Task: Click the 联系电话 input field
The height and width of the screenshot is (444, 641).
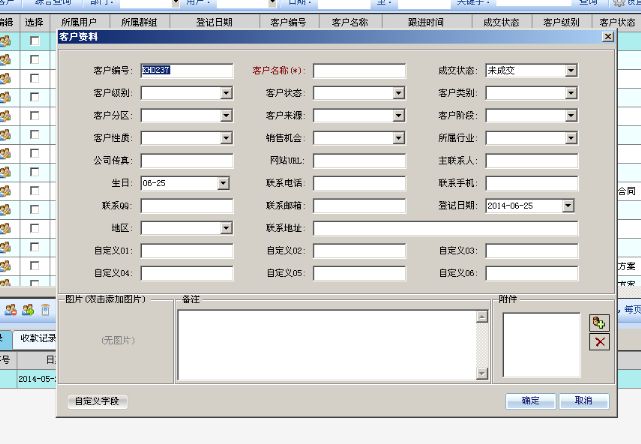Action: 359,183
